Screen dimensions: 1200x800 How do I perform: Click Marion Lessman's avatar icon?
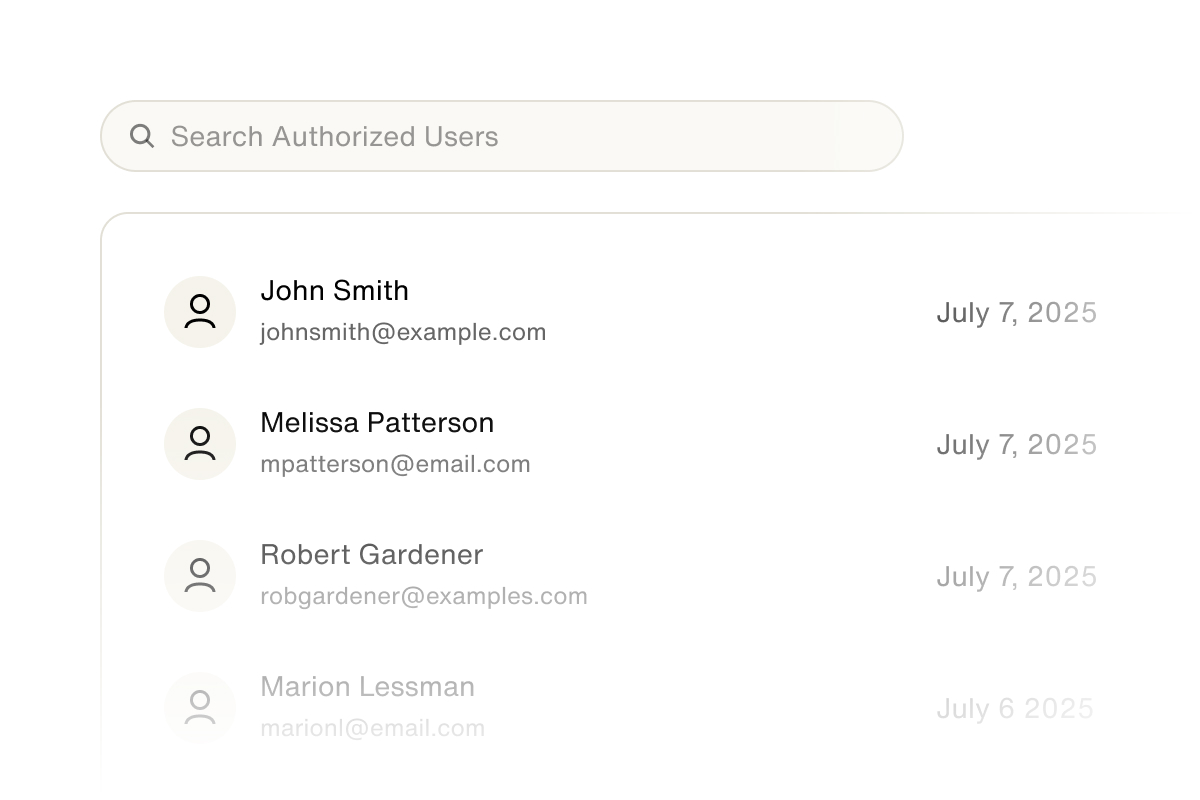point(200,708)
